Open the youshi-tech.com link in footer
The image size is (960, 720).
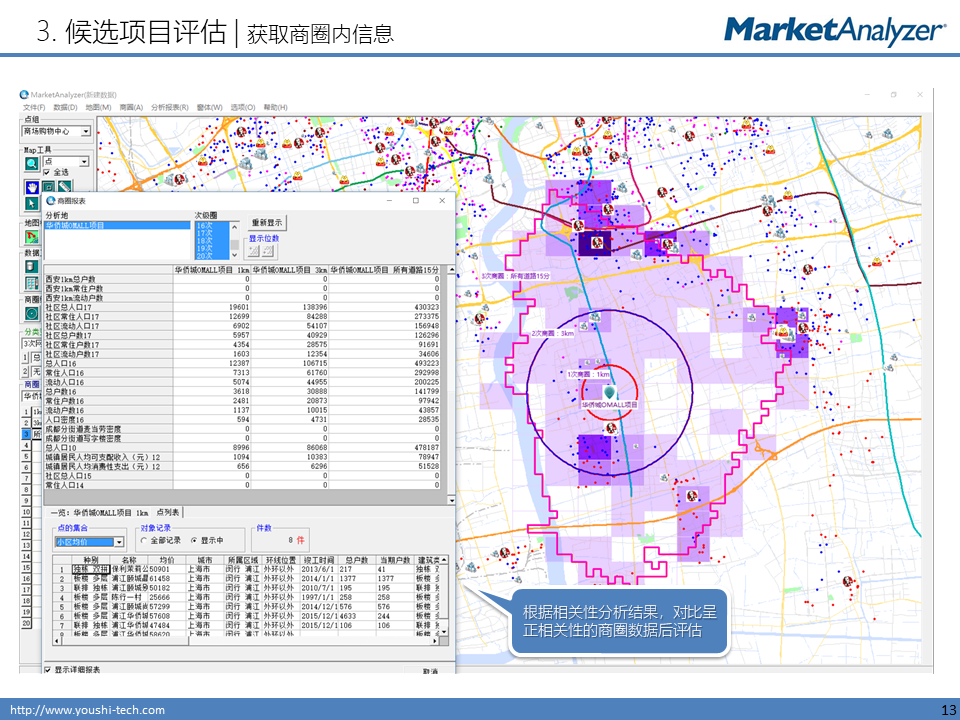click(x=88, y=710)
